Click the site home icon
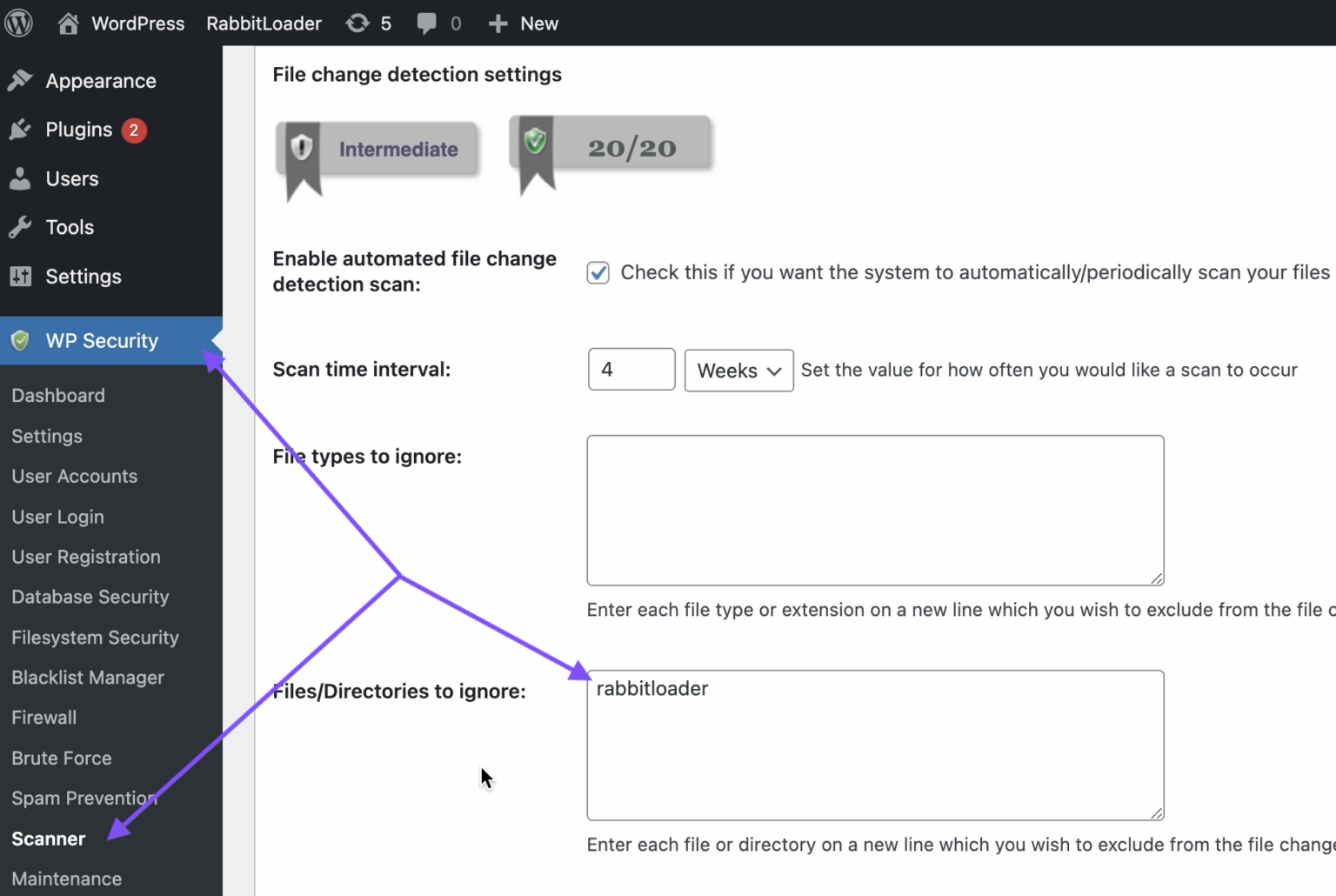 pyautogui.click(x=67, y=23)
